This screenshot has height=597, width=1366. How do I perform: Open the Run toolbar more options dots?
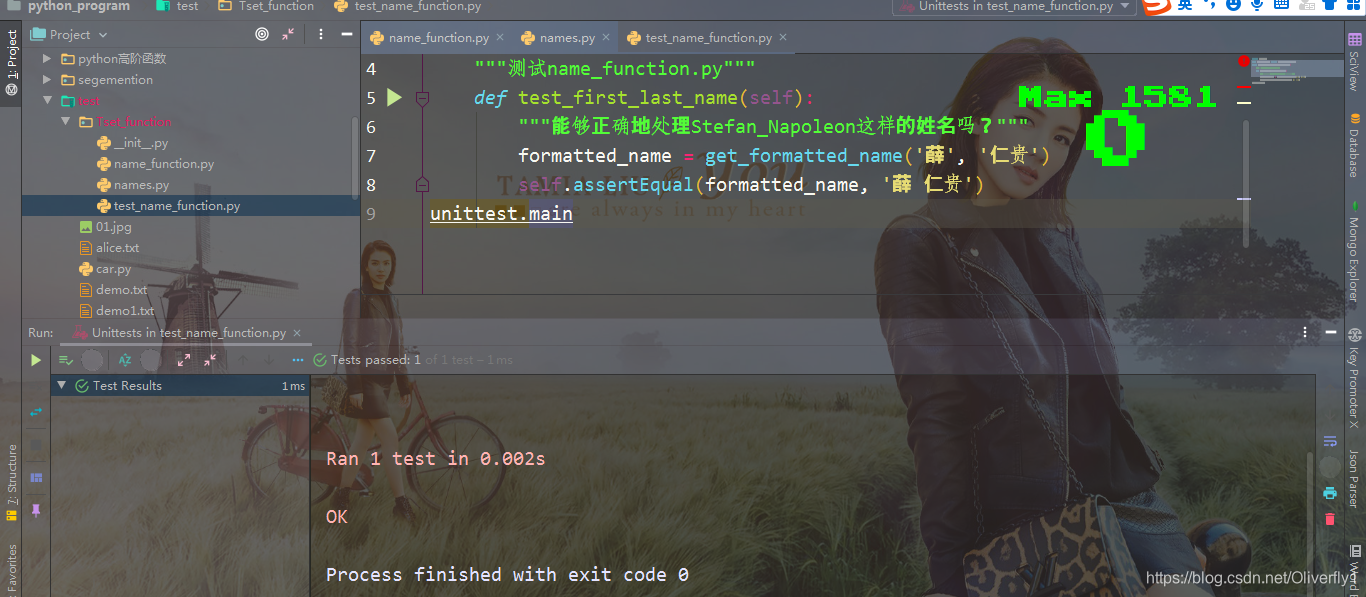298,360
